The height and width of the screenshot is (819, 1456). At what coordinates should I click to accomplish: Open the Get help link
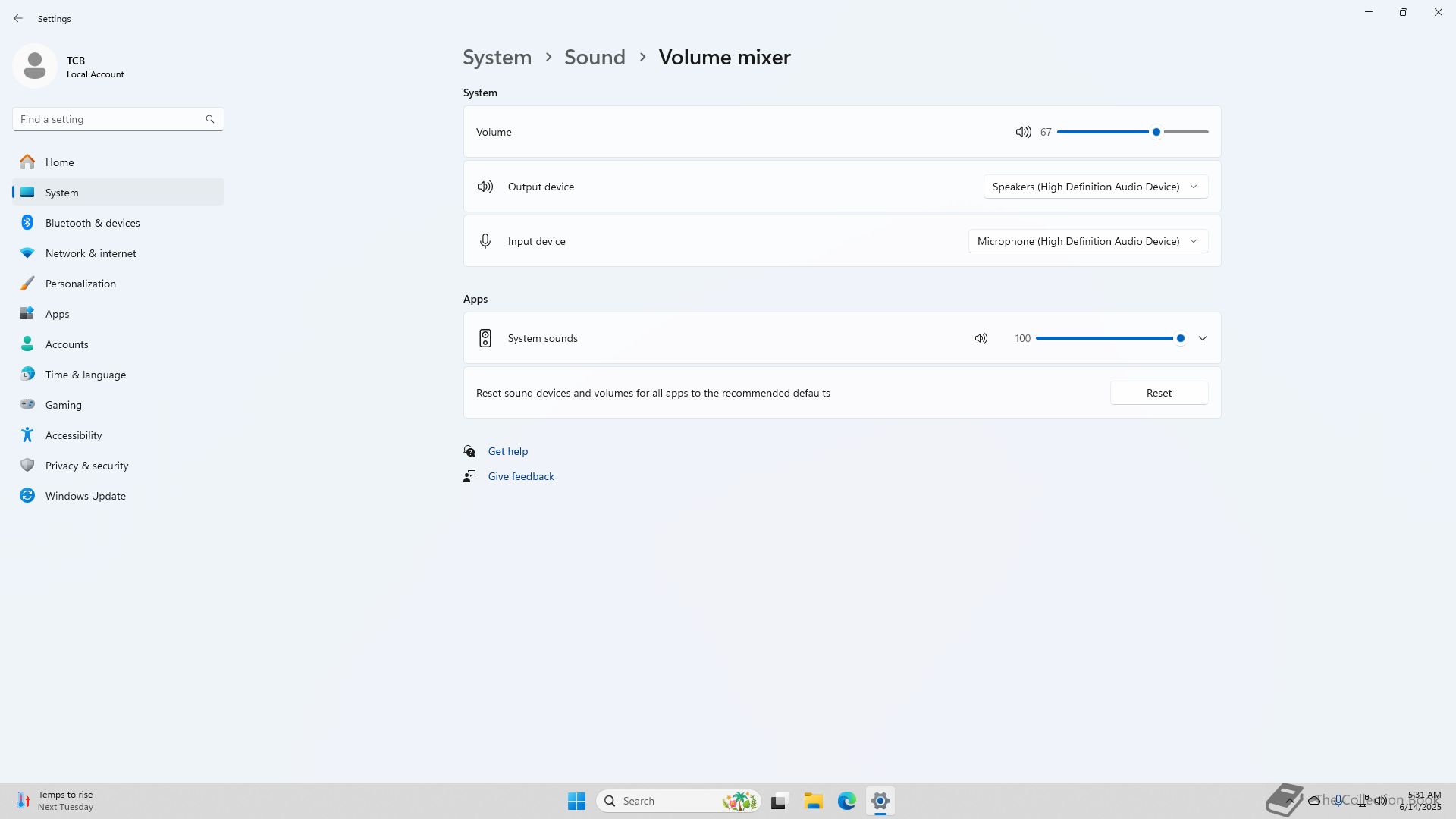coord(507,451)
